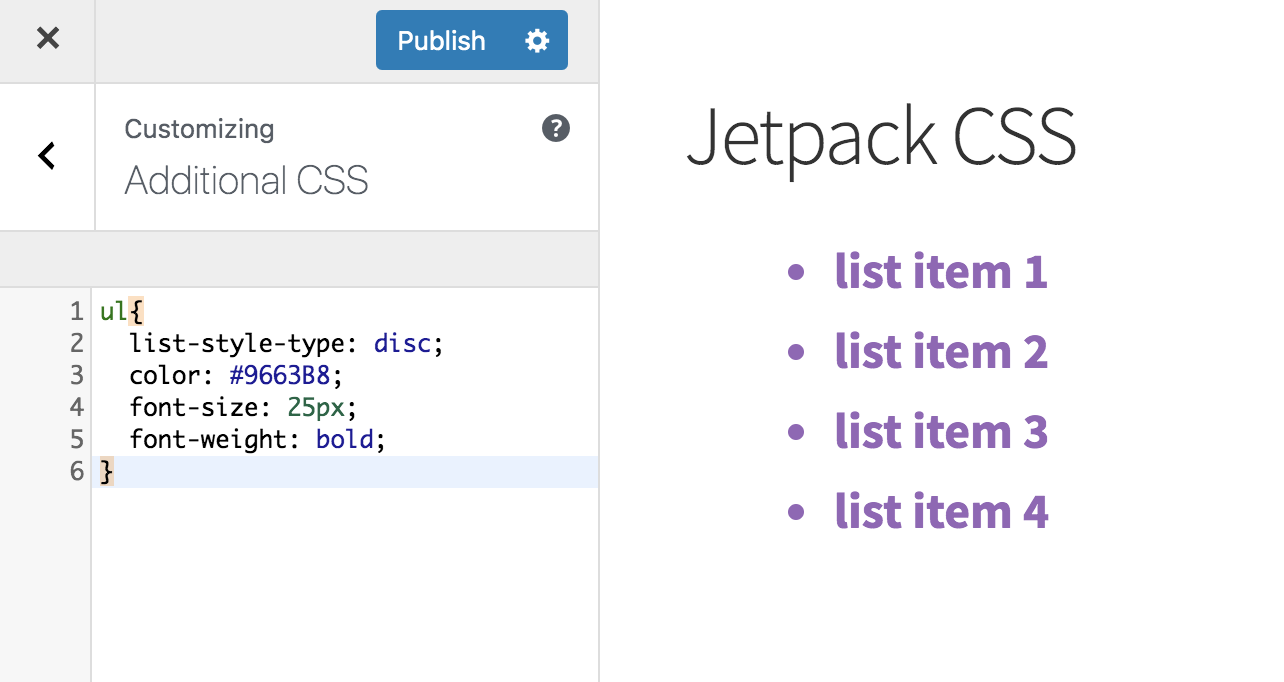Open publish settings gear icon
The height and width of the screenshot is (682, 1284).
point(537,40)
